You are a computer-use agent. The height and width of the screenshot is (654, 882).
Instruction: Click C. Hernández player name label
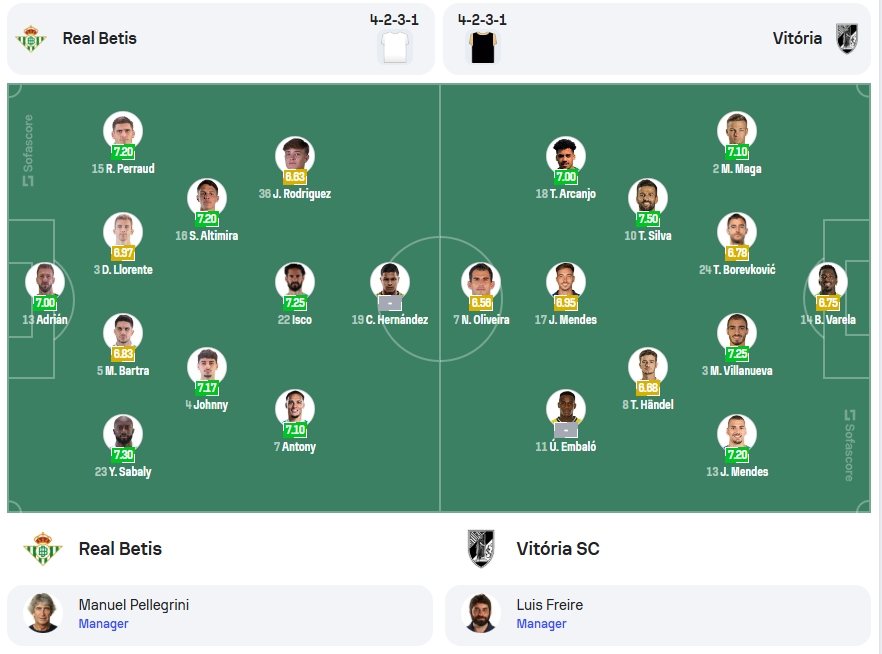click(x=390, y=319)
